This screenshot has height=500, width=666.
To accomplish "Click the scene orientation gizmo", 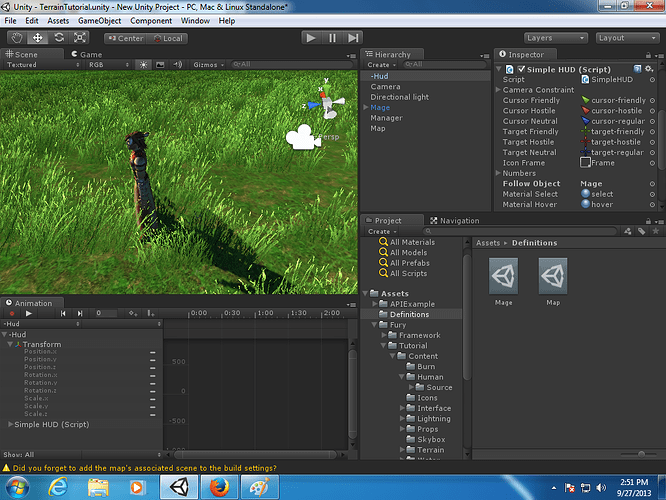I will point(327,102).
